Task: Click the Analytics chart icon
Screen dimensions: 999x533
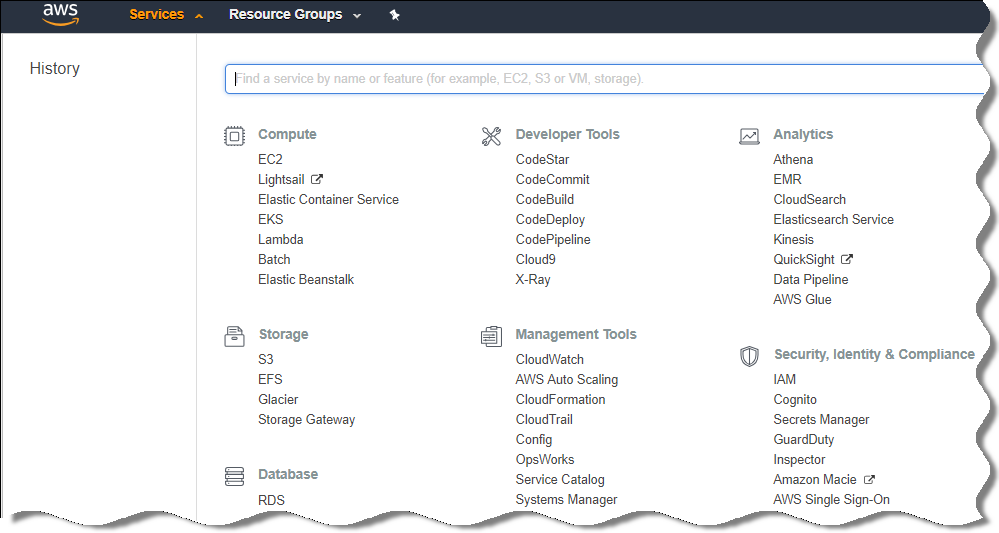Action: 749,136
